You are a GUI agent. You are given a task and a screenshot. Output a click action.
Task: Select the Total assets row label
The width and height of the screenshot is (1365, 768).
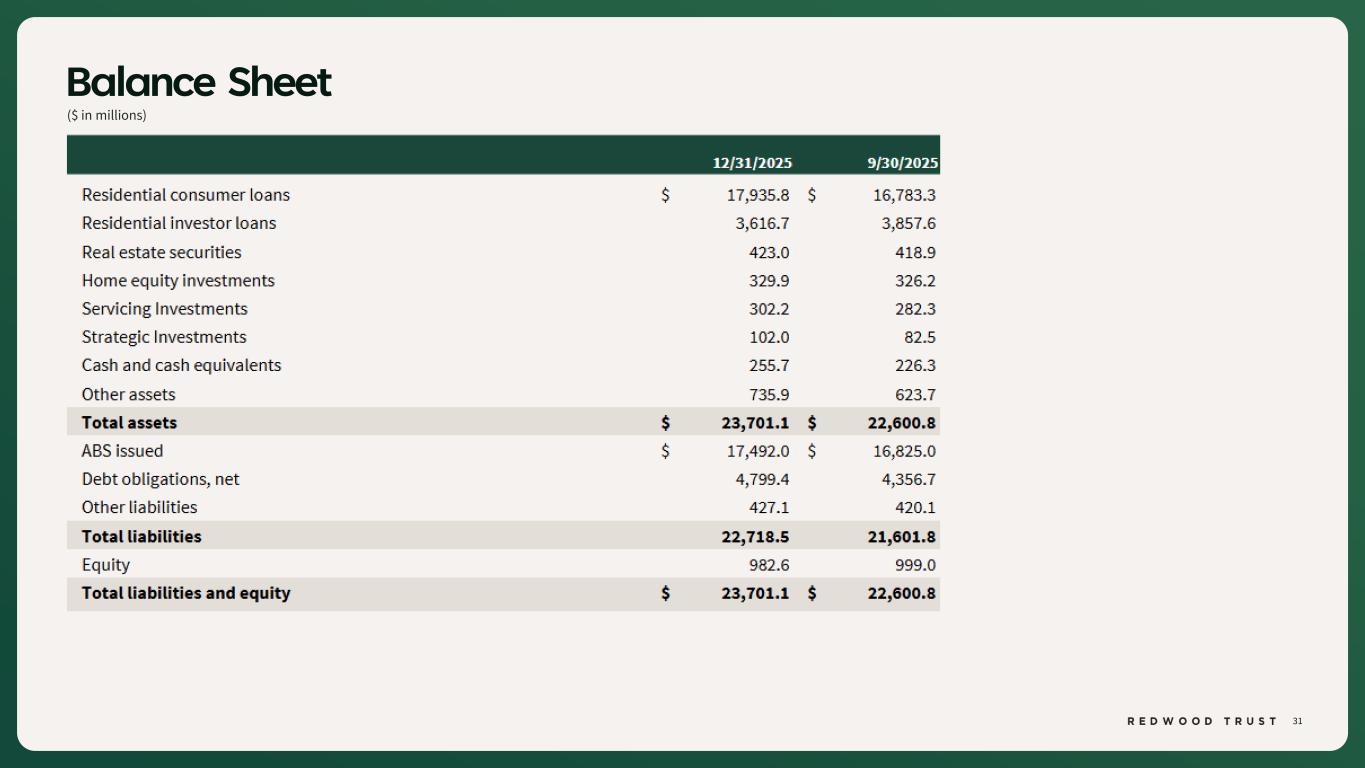tap(129, 423)
